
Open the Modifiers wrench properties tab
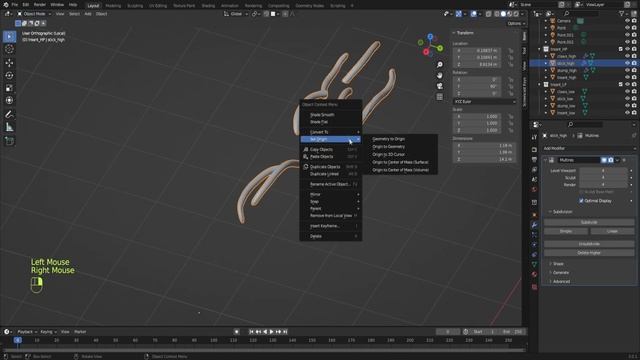pyautogui.click(x=534, y=225)
